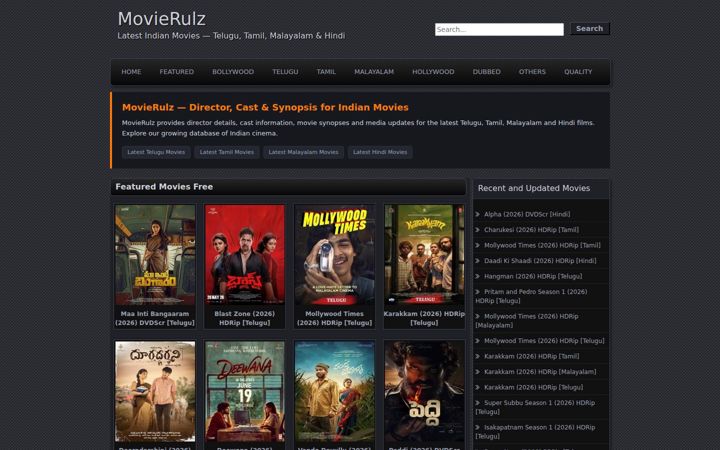Screen dimensions: 720x450
Task: Focus the Search input field
Action: [499, 29]
